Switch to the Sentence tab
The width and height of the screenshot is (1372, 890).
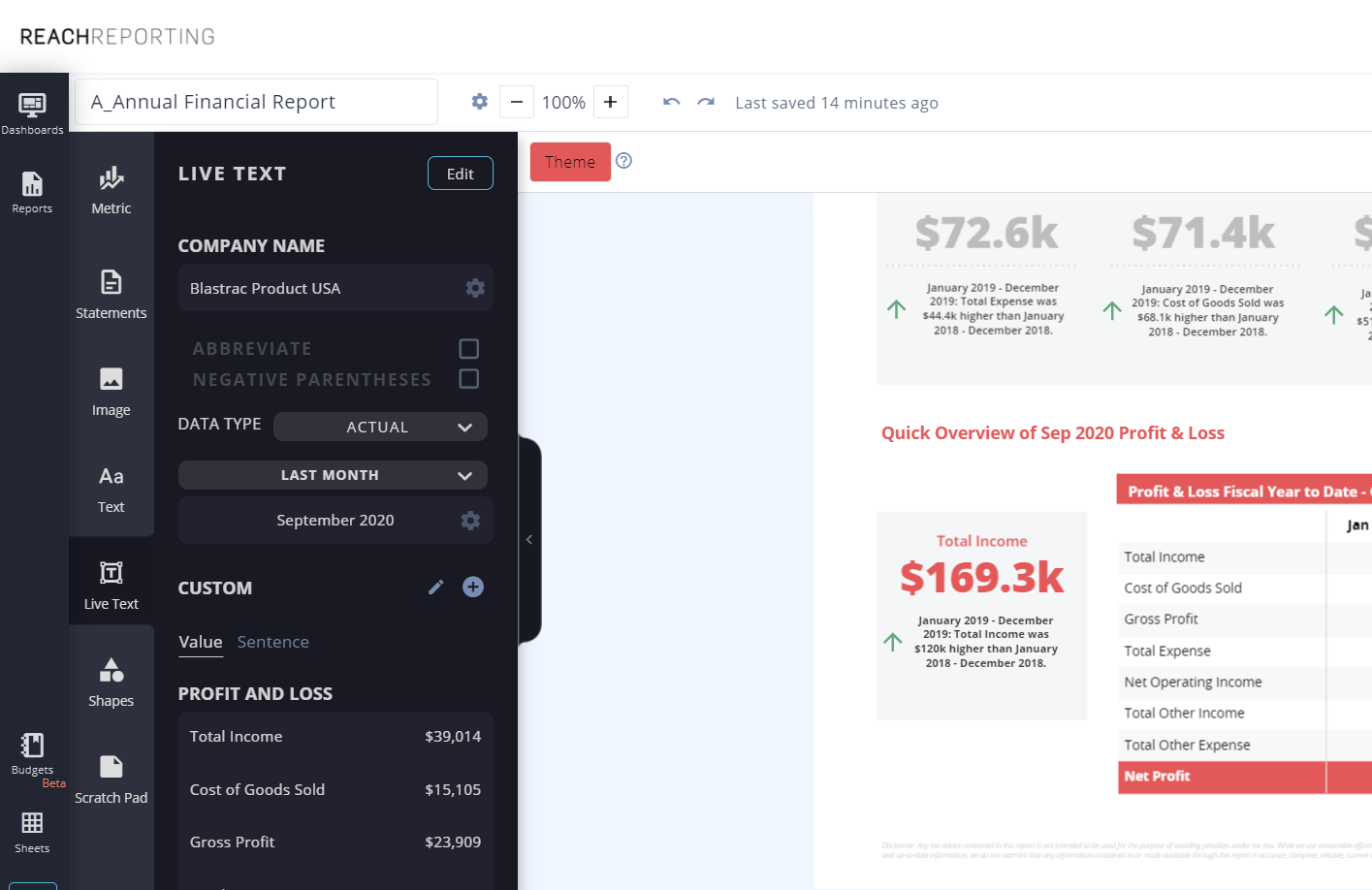(272, 642)
